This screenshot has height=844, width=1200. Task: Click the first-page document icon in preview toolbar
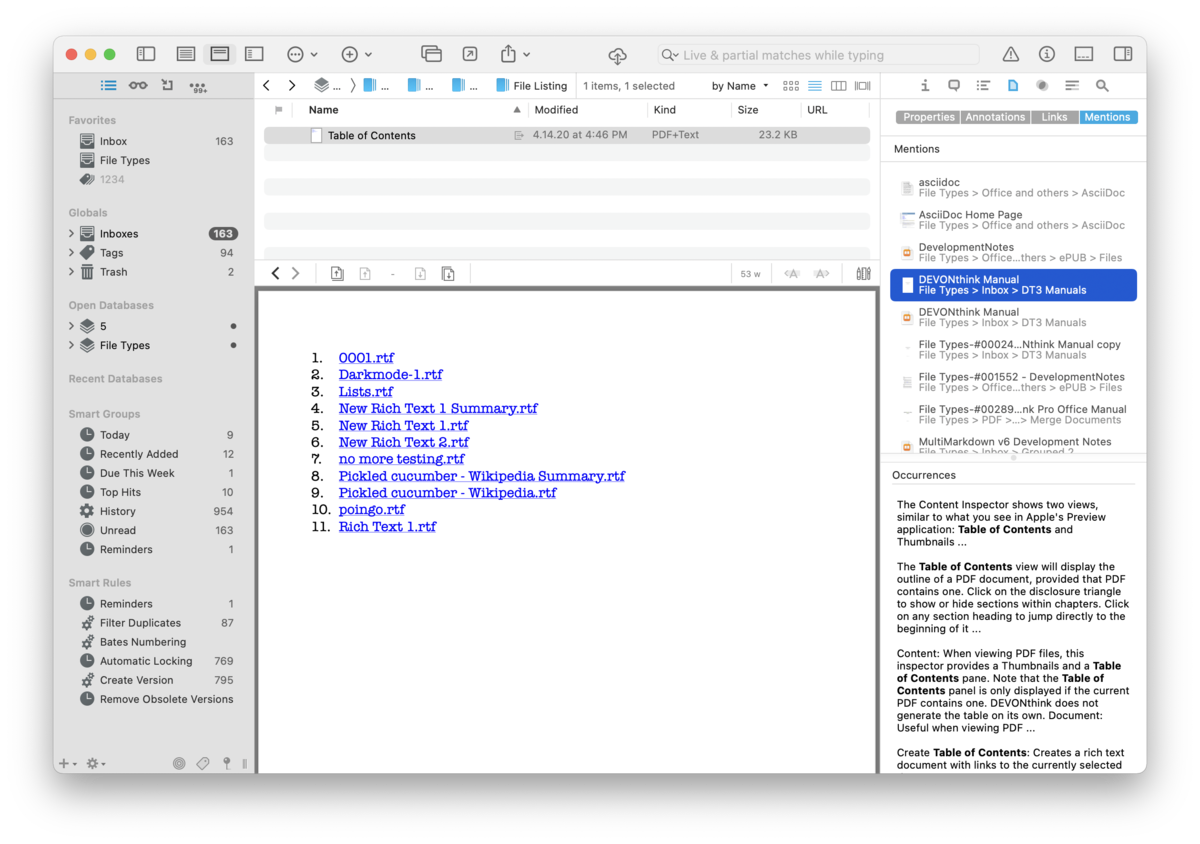point(337,273)
